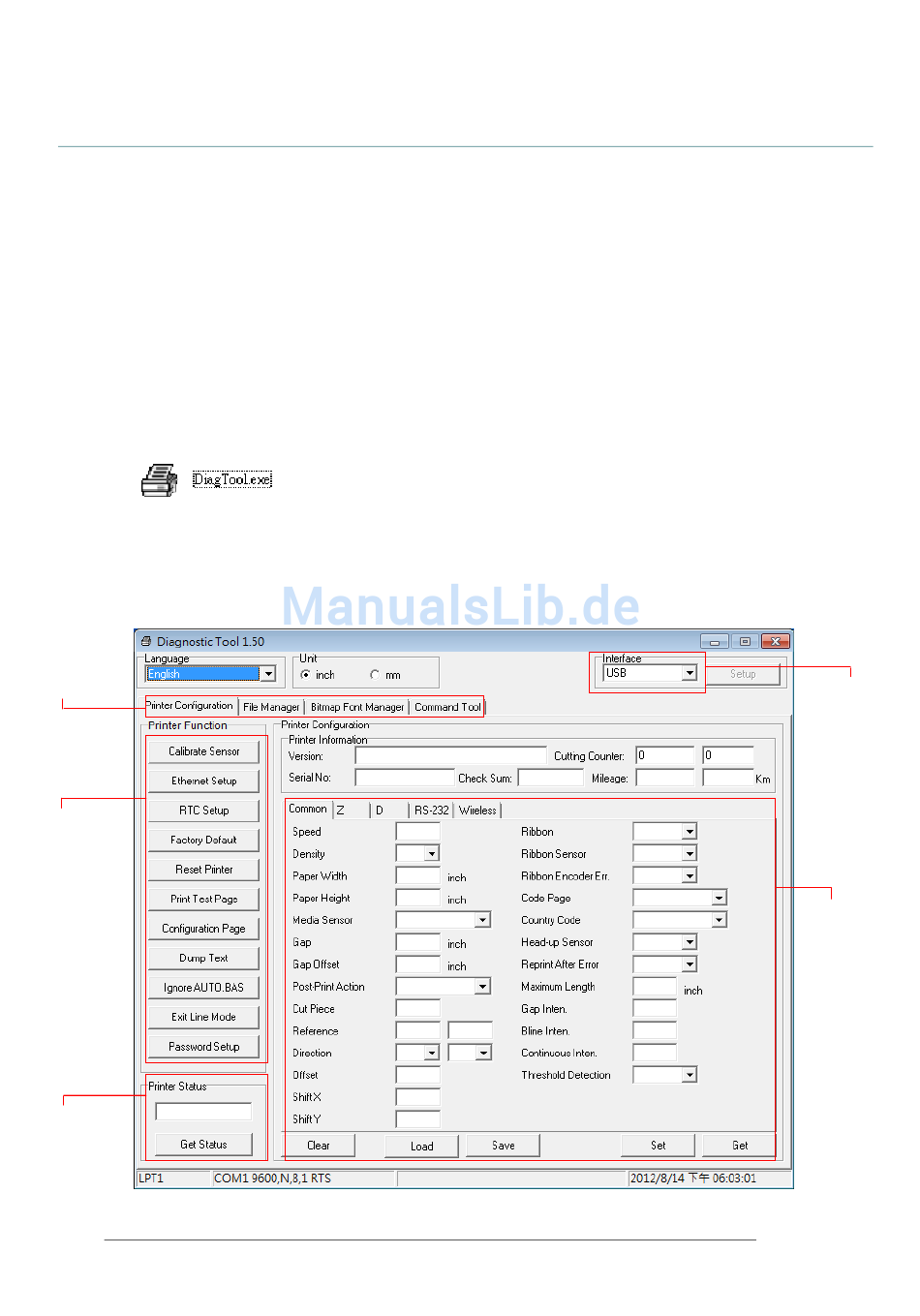The height and width of the screenshot is (1316, 920).
Task: Click the Continuous Inten. field
Action: (x=655, y=1053)
